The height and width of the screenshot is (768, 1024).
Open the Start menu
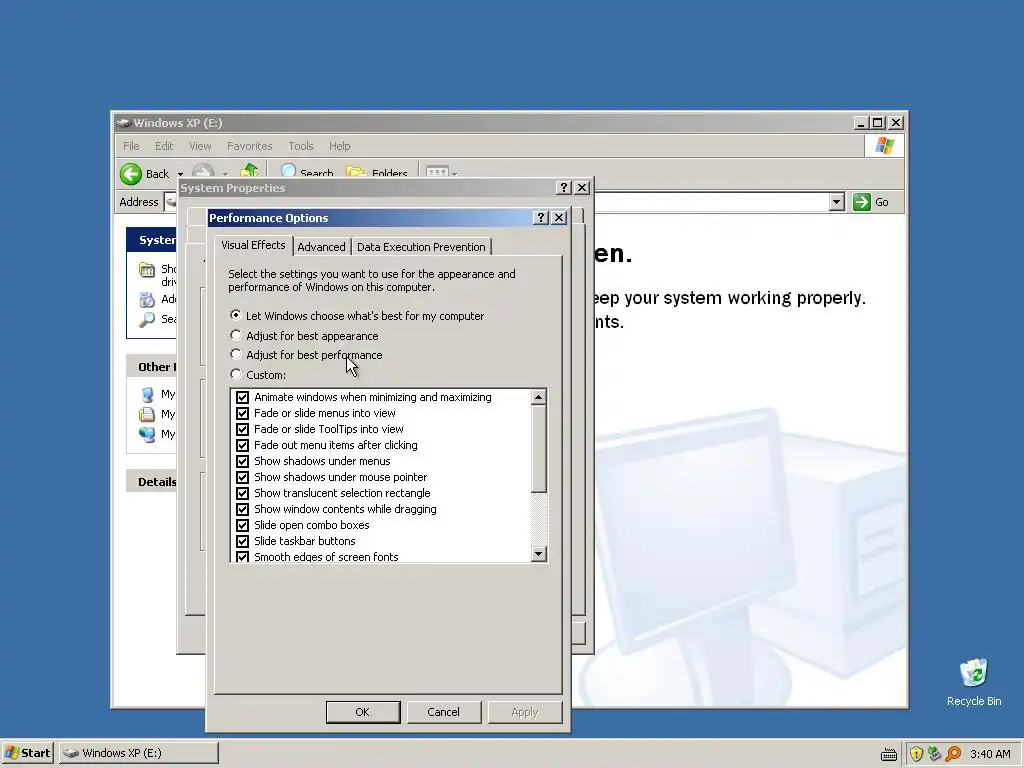coord(28,753)
